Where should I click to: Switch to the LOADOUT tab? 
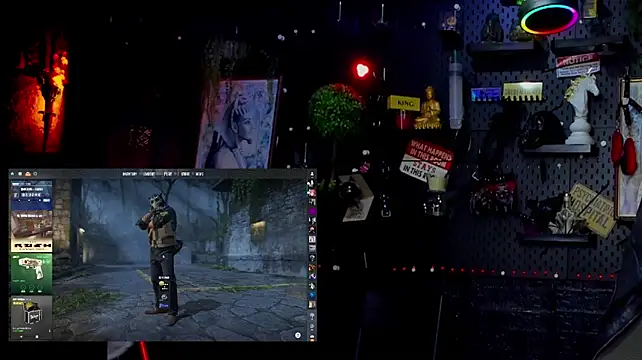149,174
